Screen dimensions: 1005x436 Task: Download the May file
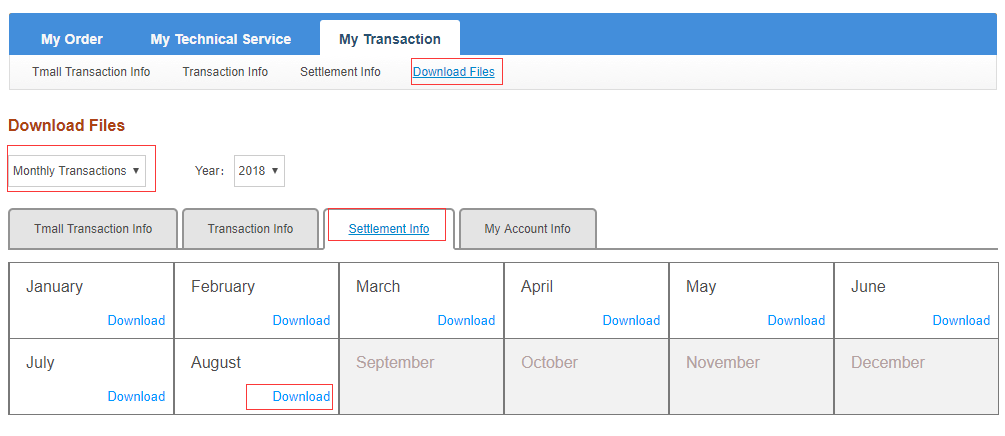tap(796, 320)
